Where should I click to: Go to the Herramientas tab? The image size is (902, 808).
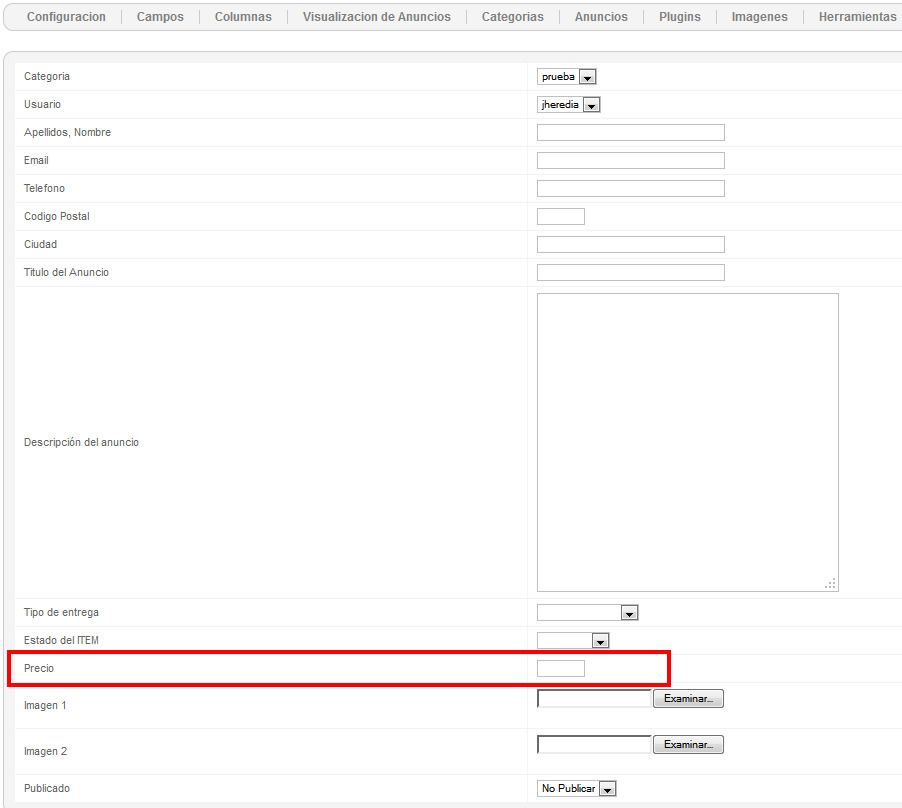[x=857, y=17]
